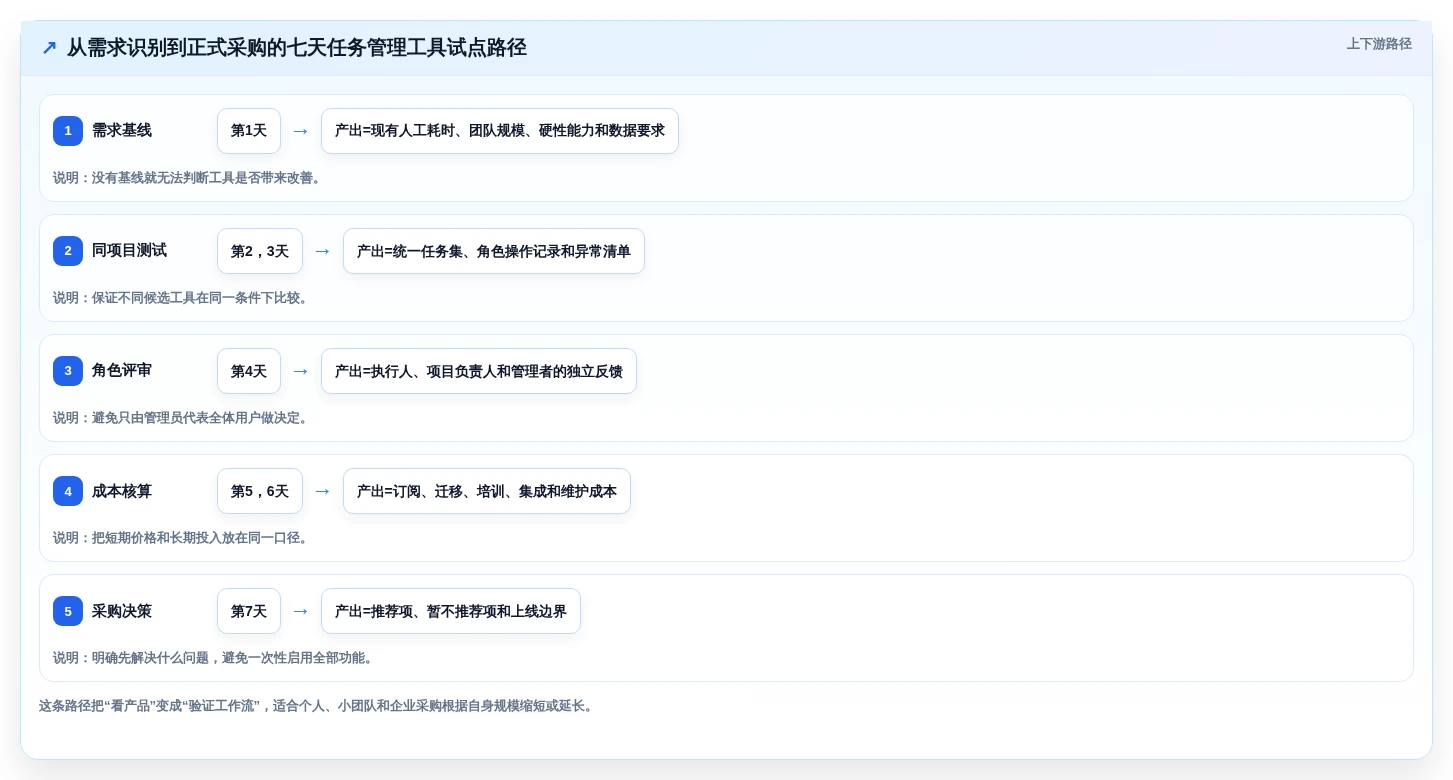Viewport: 1453px width, 780px height.
Task: Click the arrow icon beside the title
Action: 49,48
